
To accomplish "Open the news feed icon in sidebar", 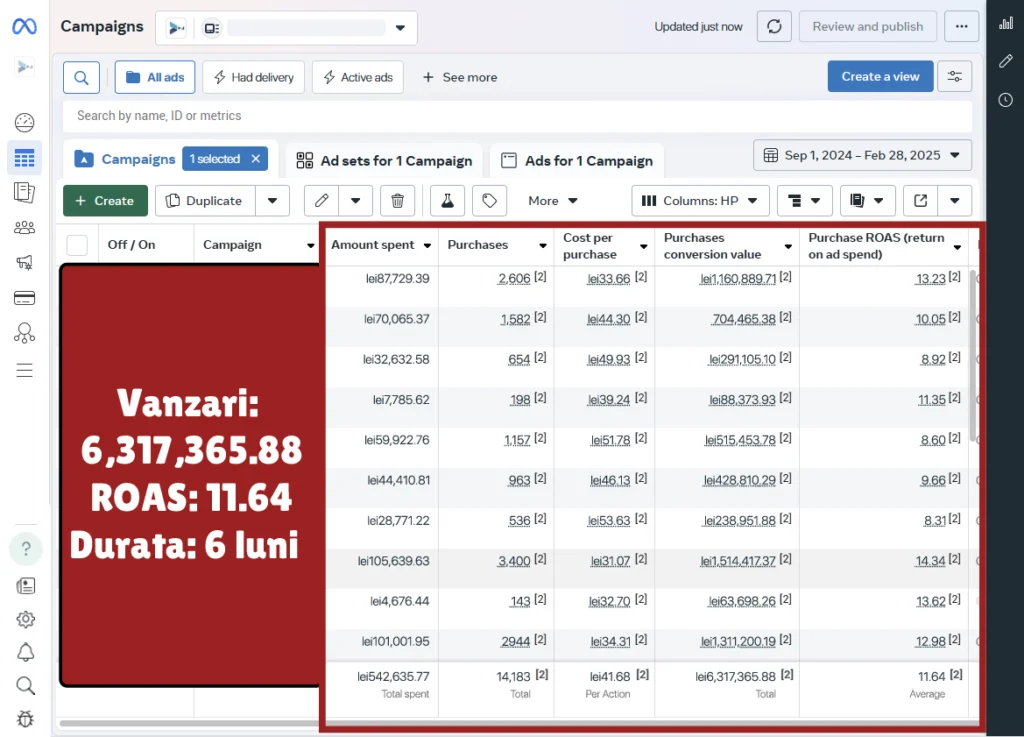I will (25, 586).
